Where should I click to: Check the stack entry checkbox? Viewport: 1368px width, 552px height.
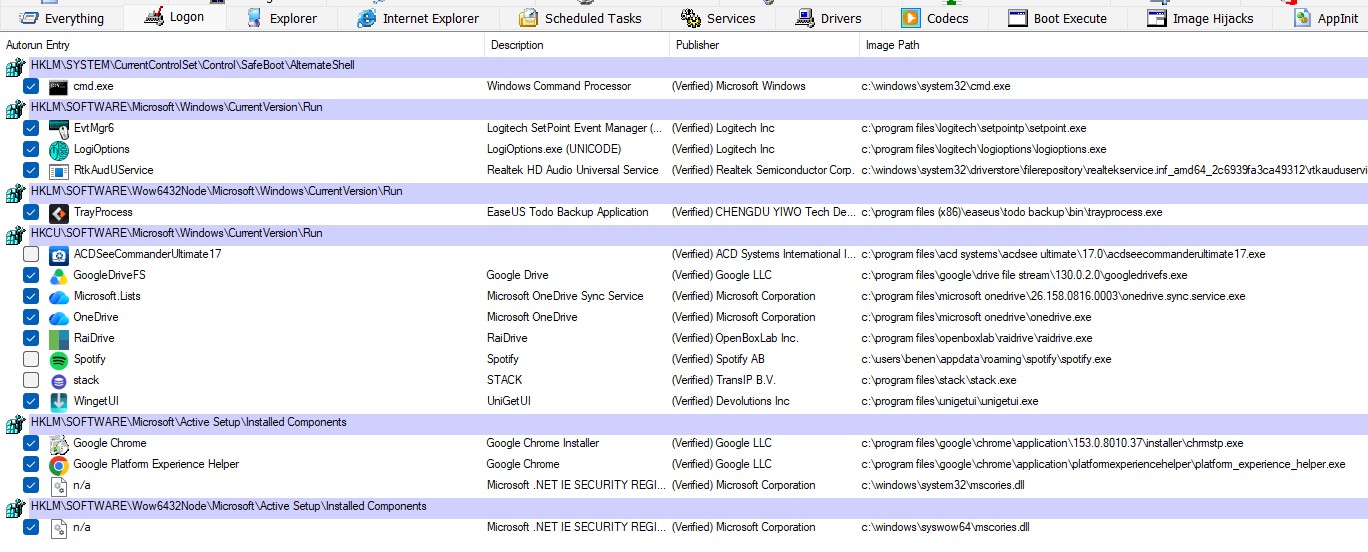point(31,380)
